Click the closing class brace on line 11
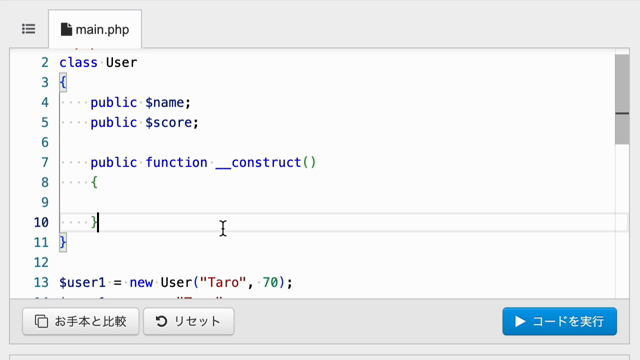 pos(63,242)
